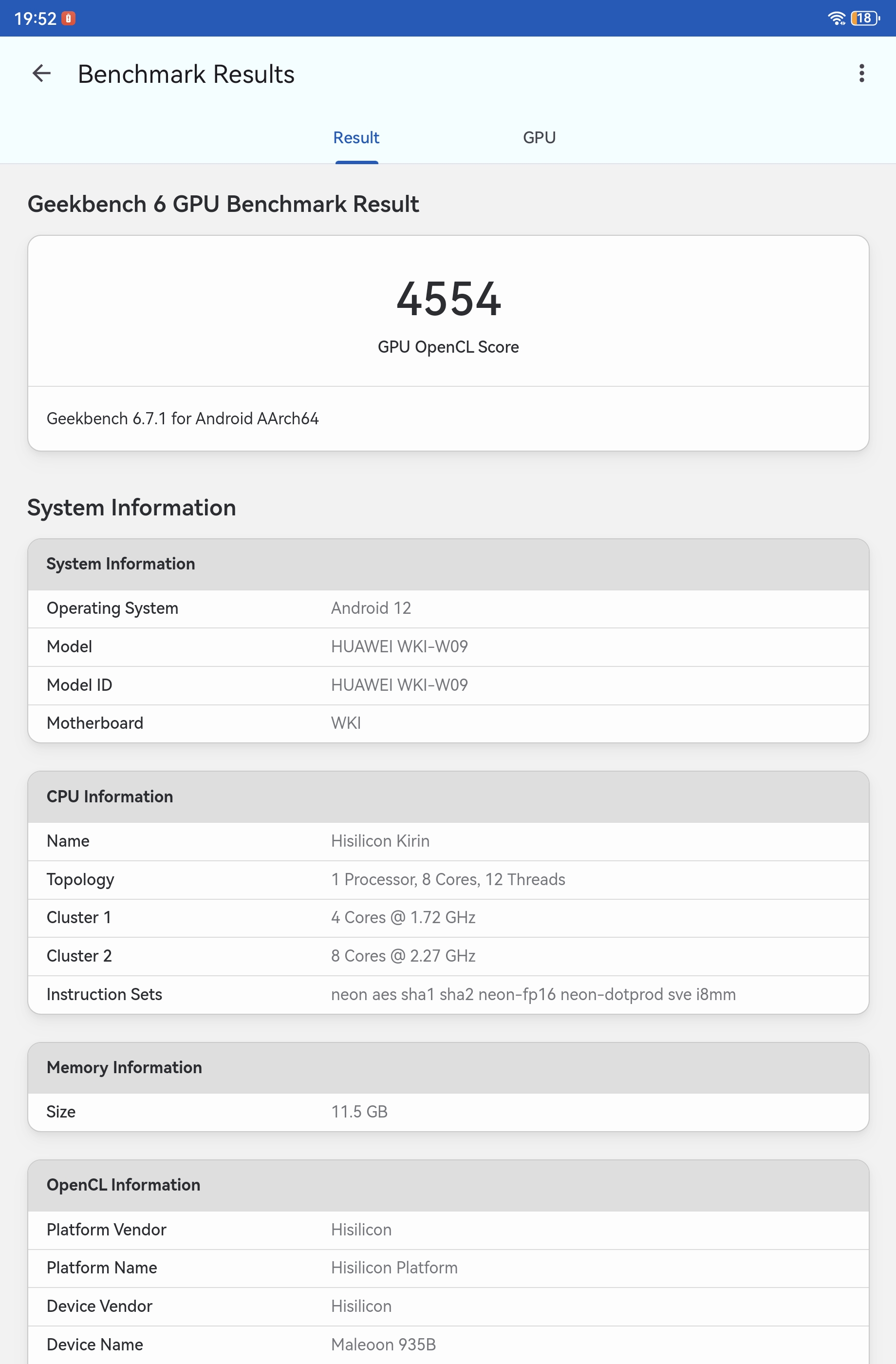Image resolution: width=896 pixels, height=1364 pixels.
Task: Tap the red battery-saver notification icon
Action: (x=68, y=19)
